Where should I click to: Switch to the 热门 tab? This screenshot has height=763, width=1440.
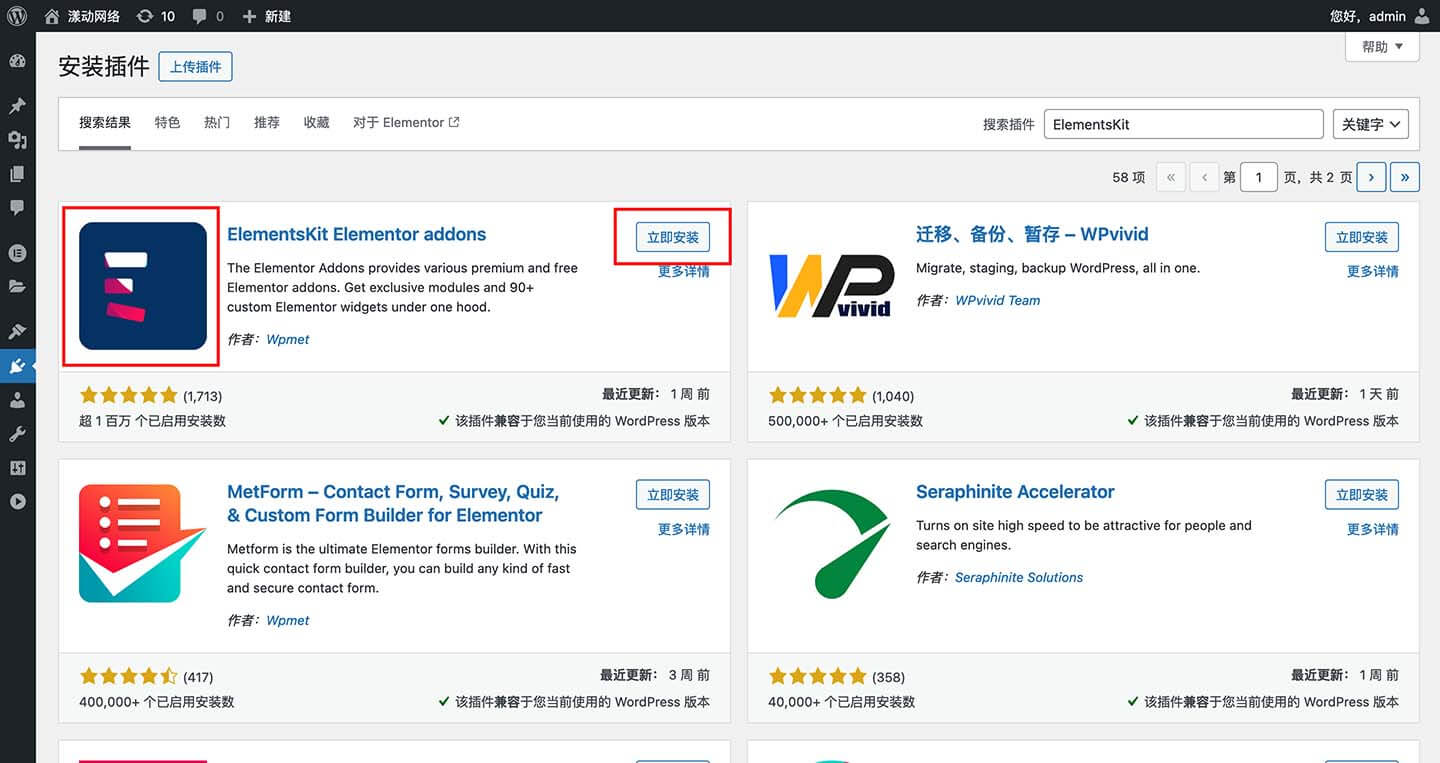pyautogui.click(x=217, y=123)
